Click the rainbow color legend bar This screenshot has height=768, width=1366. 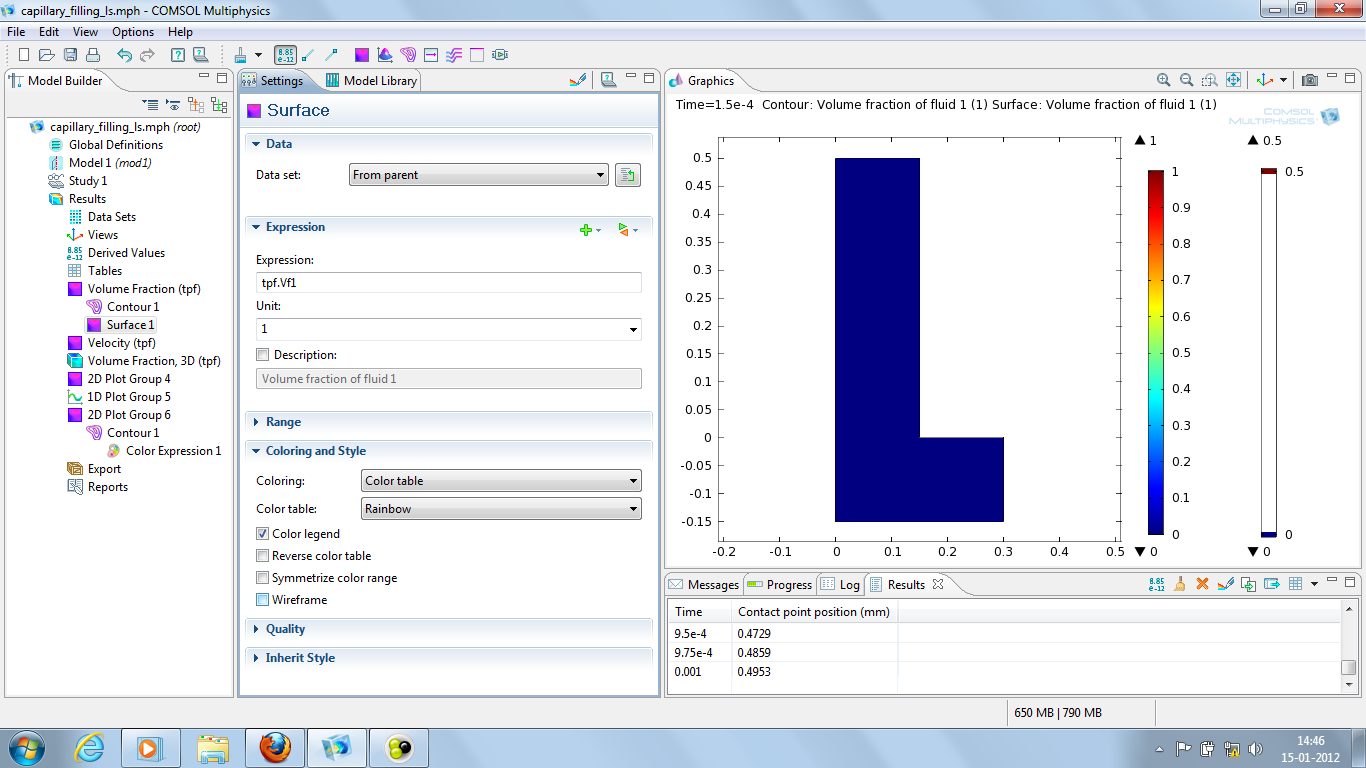point(1155,350)
